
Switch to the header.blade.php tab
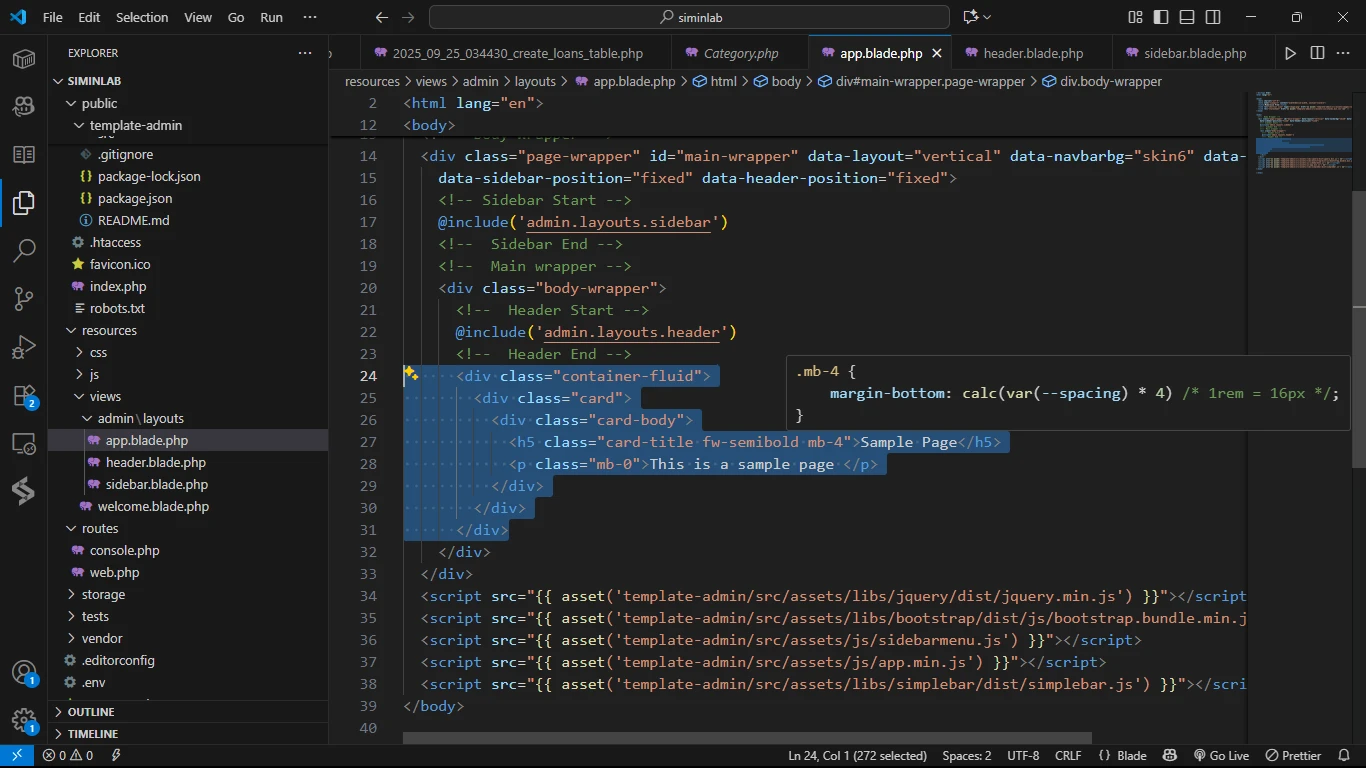[1033, 53]
